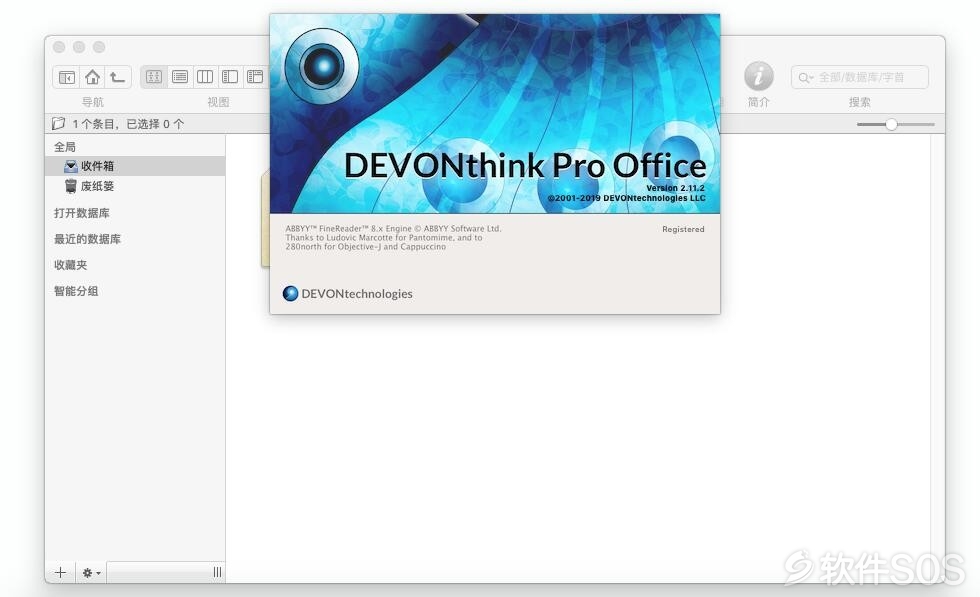Image resolution: width=980 pixels, height=597 pixels.
Task: Click the 全局 sidebar header
Action: [65, 147]
